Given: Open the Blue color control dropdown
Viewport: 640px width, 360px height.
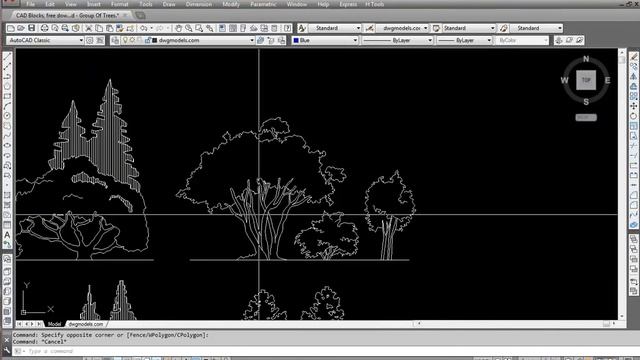Looking at the screenshot, I should (x=325, y=40).
